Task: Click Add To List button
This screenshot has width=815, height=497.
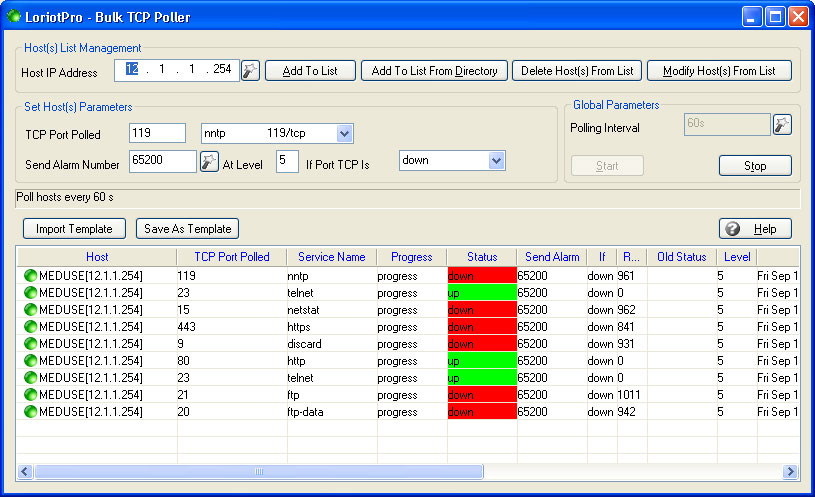Action: [310, 71]
